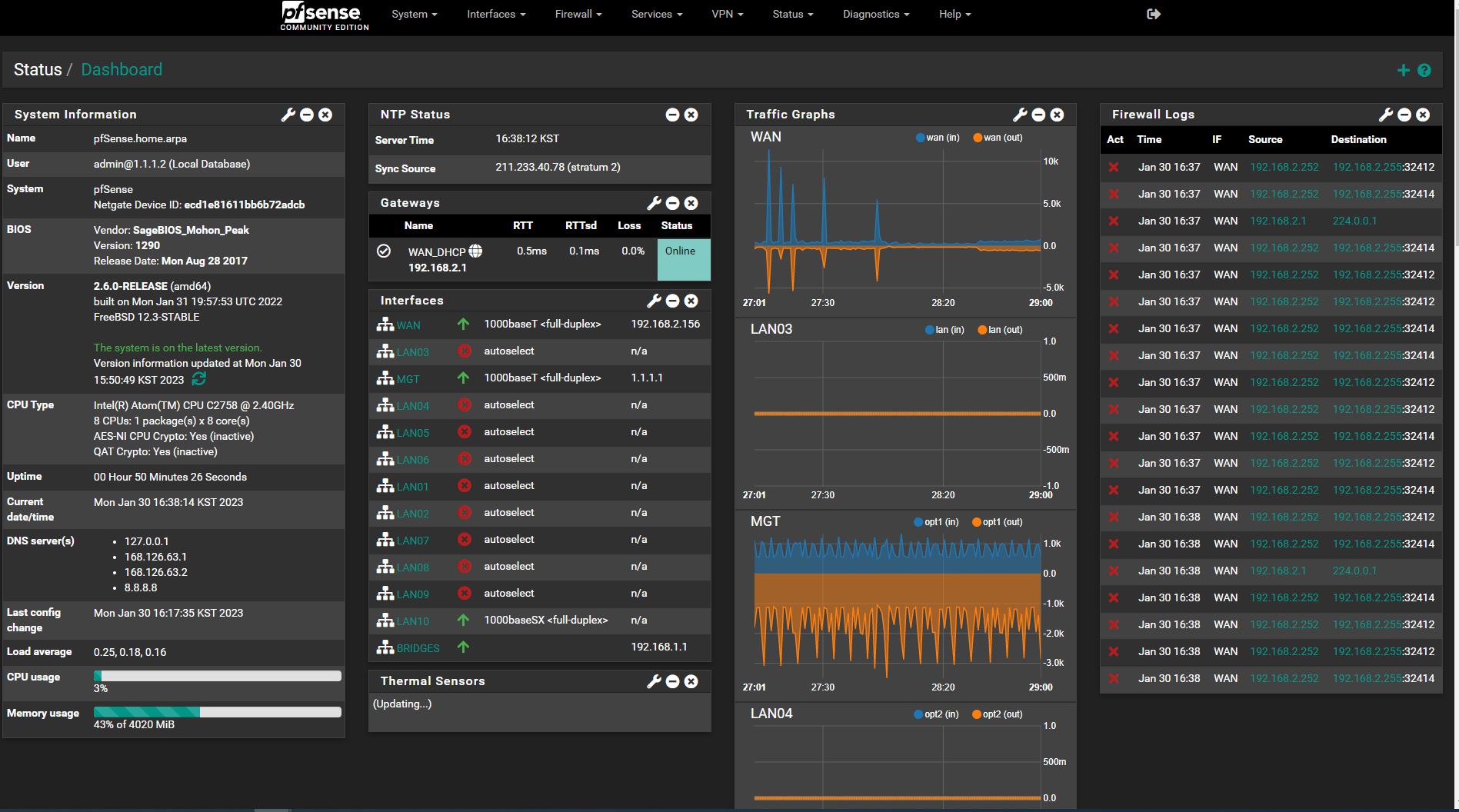
Task: Open the VPN dropdown menu
Action: [727, 14]
